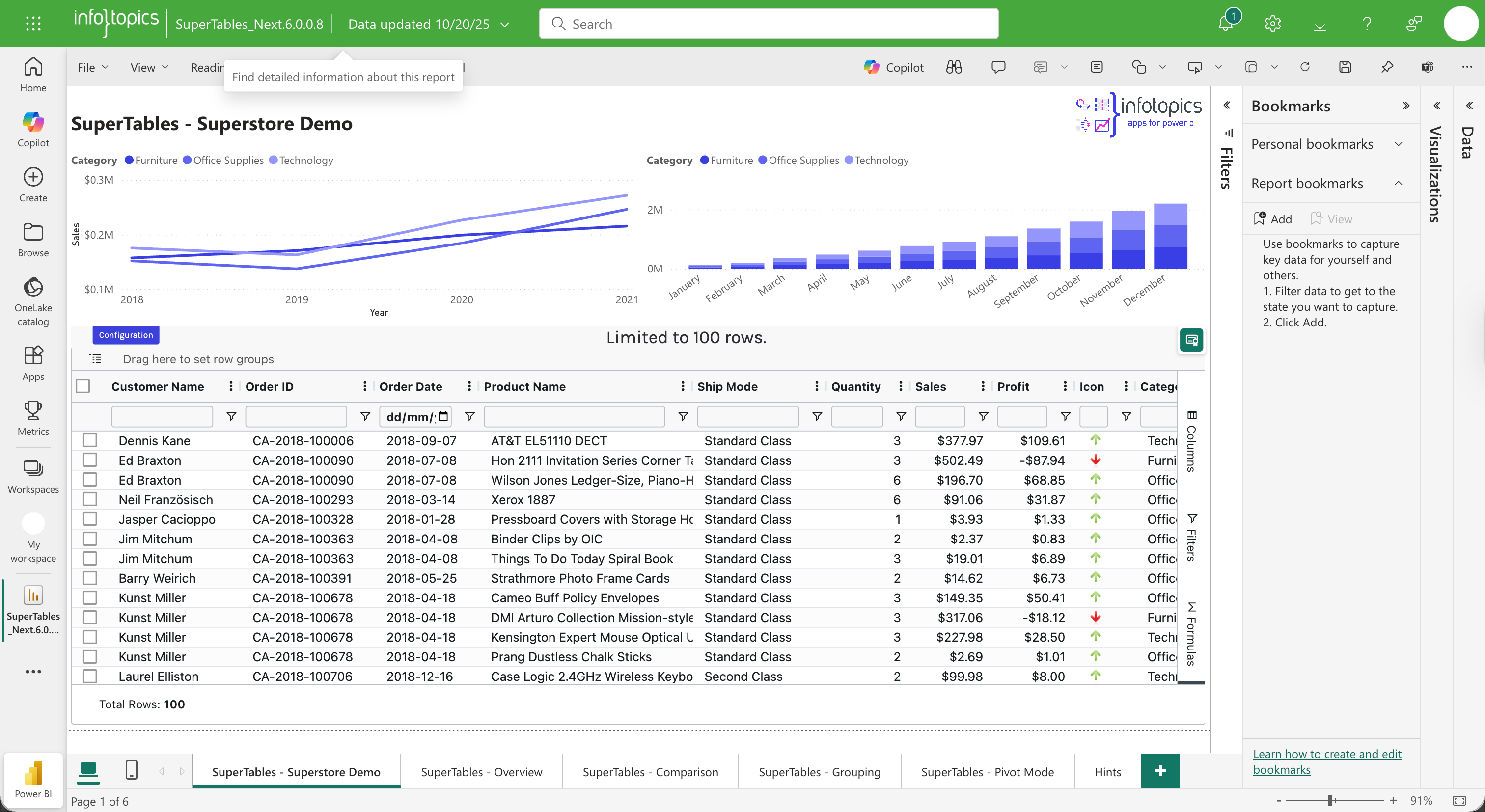
Task: Tick the select-all header checkbox
Action: click(83, 386)
